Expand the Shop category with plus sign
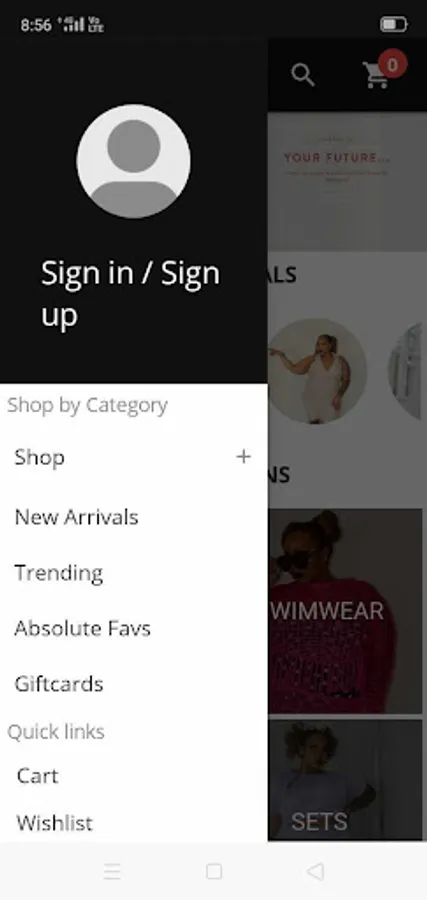 tap(244, 457)
